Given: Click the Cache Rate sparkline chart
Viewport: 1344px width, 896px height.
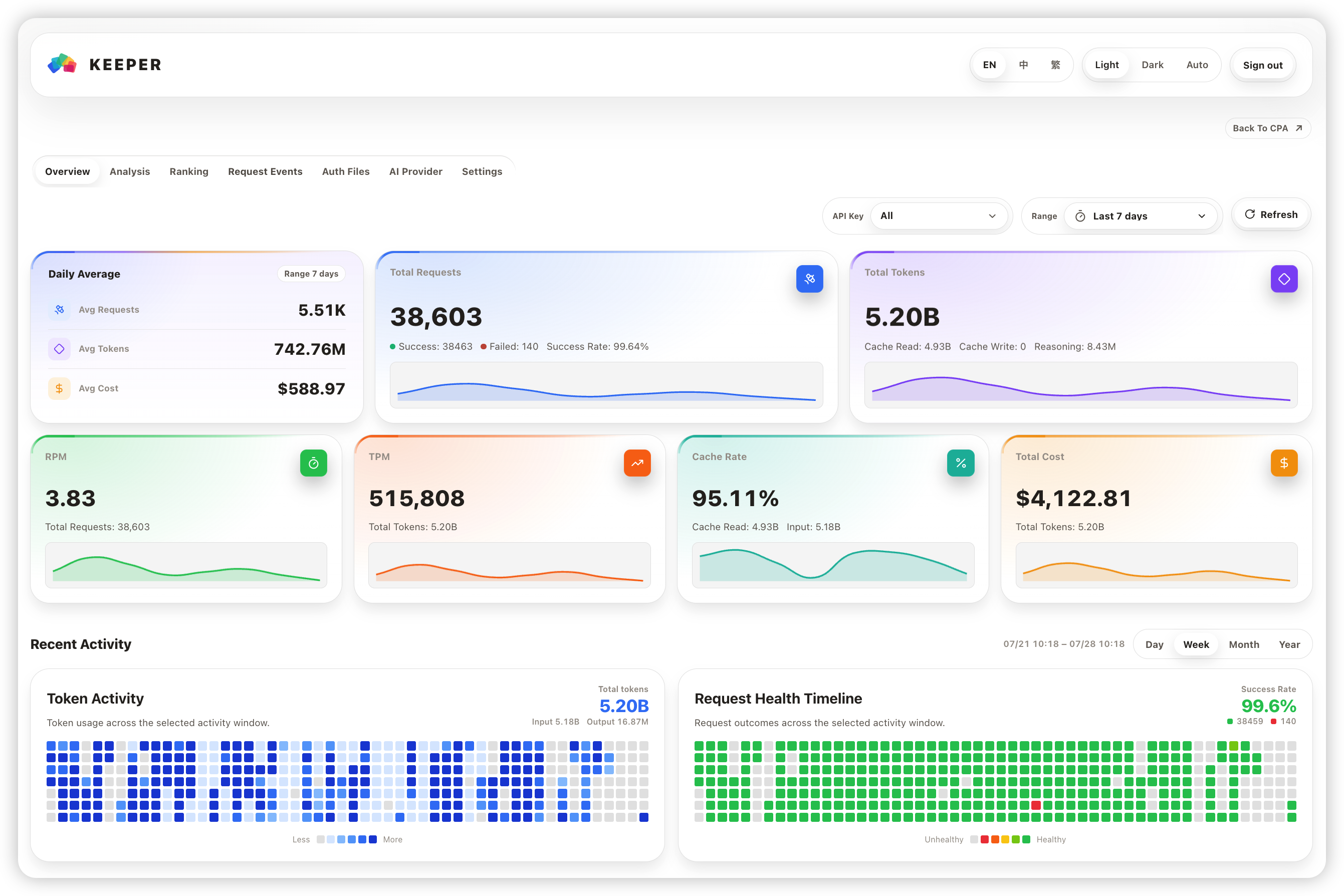Looking at the screenshot, I should [833, 565].
